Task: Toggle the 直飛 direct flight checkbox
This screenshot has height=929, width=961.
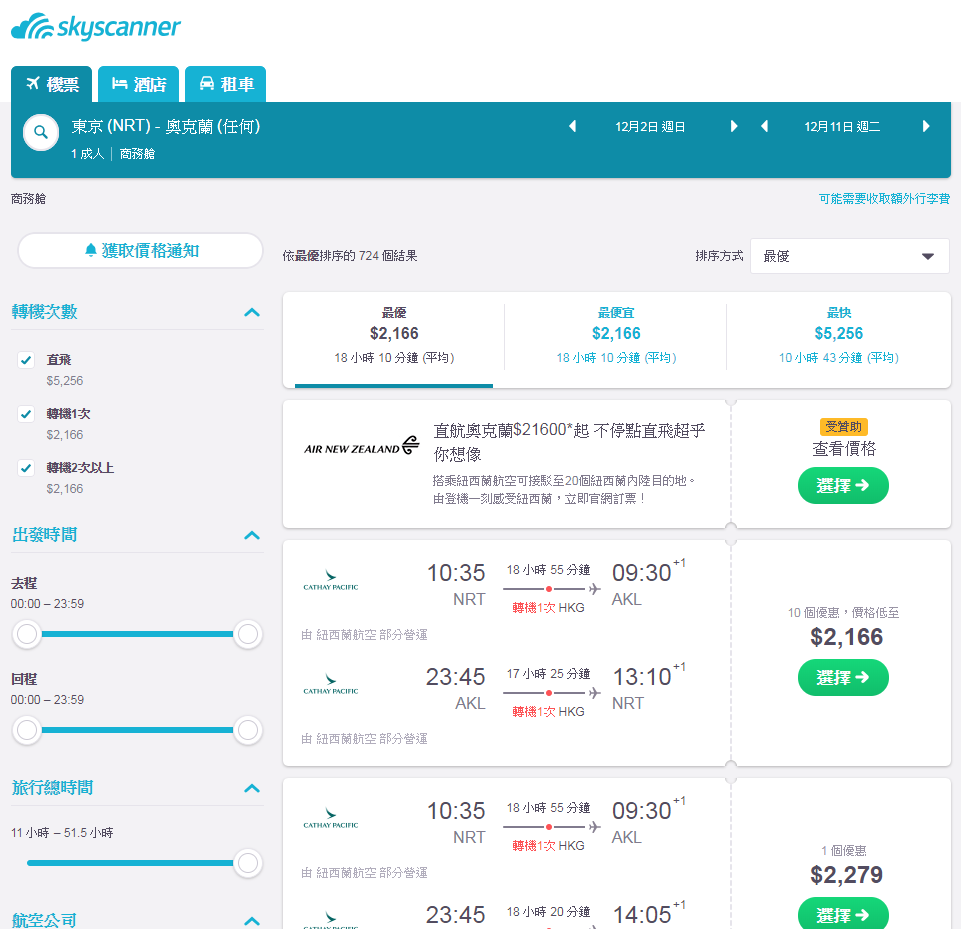Action: pyautogui.click(x=26, y=360)
